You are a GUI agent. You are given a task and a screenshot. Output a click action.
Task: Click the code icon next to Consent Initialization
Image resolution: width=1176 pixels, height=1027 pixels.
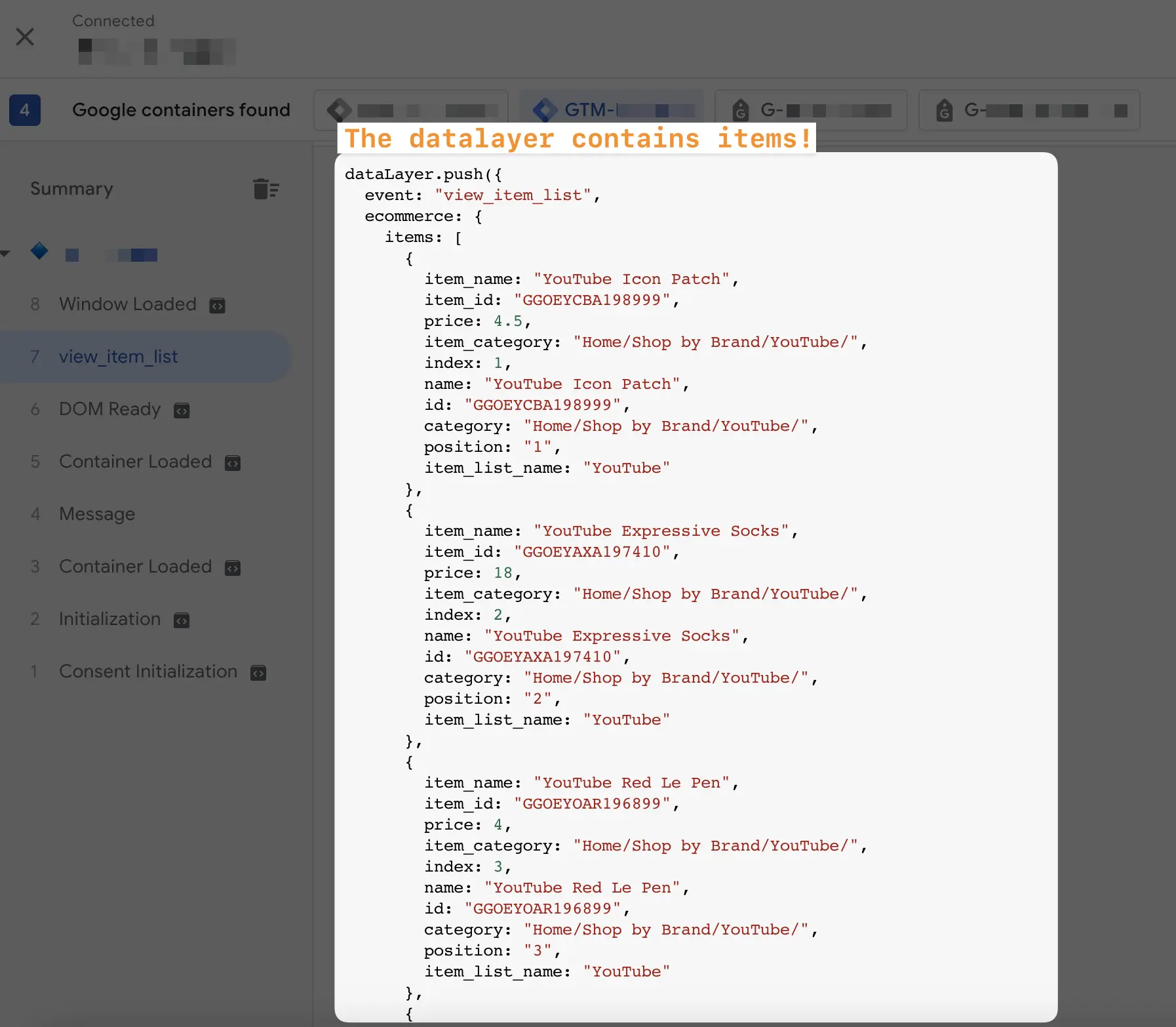pyautogui.click(x=258, y=673)
